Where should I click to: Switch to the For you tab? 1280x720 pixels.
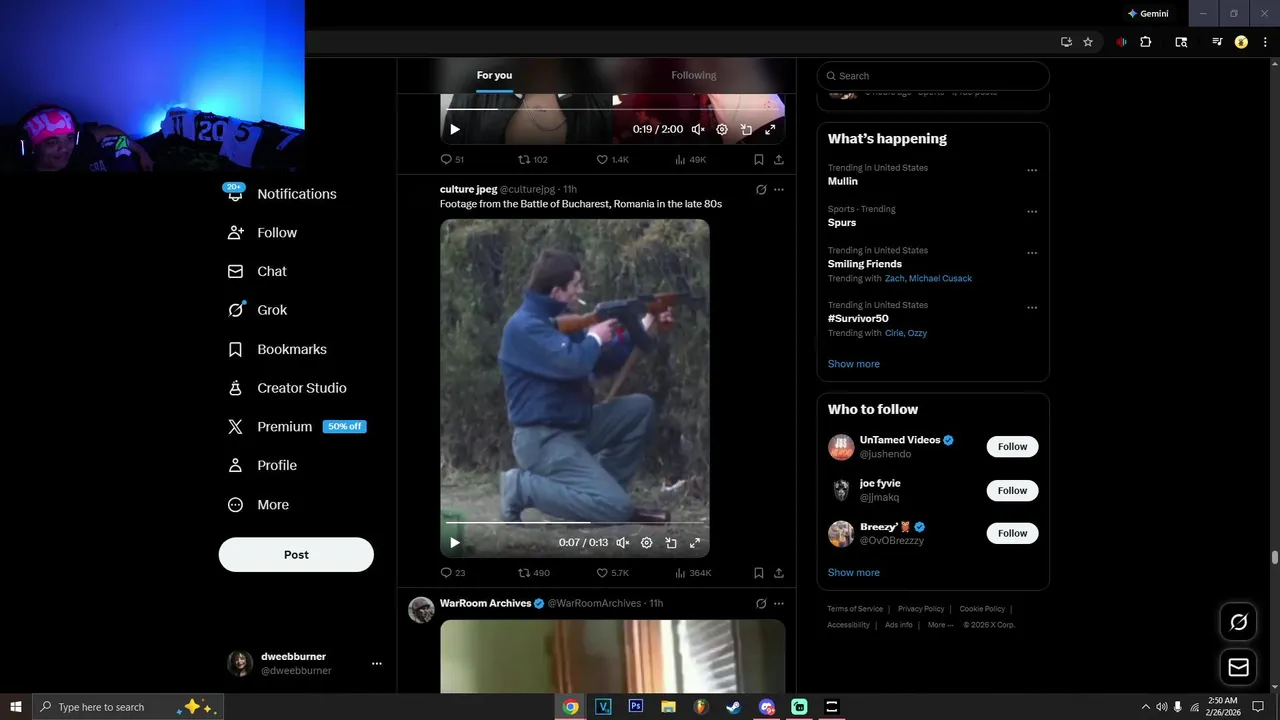pyautogui.click(x=494, y=75)
